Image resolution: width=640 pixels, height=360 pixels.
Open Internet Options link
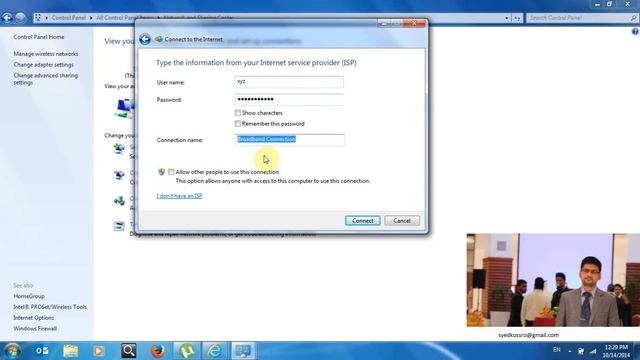33,318
